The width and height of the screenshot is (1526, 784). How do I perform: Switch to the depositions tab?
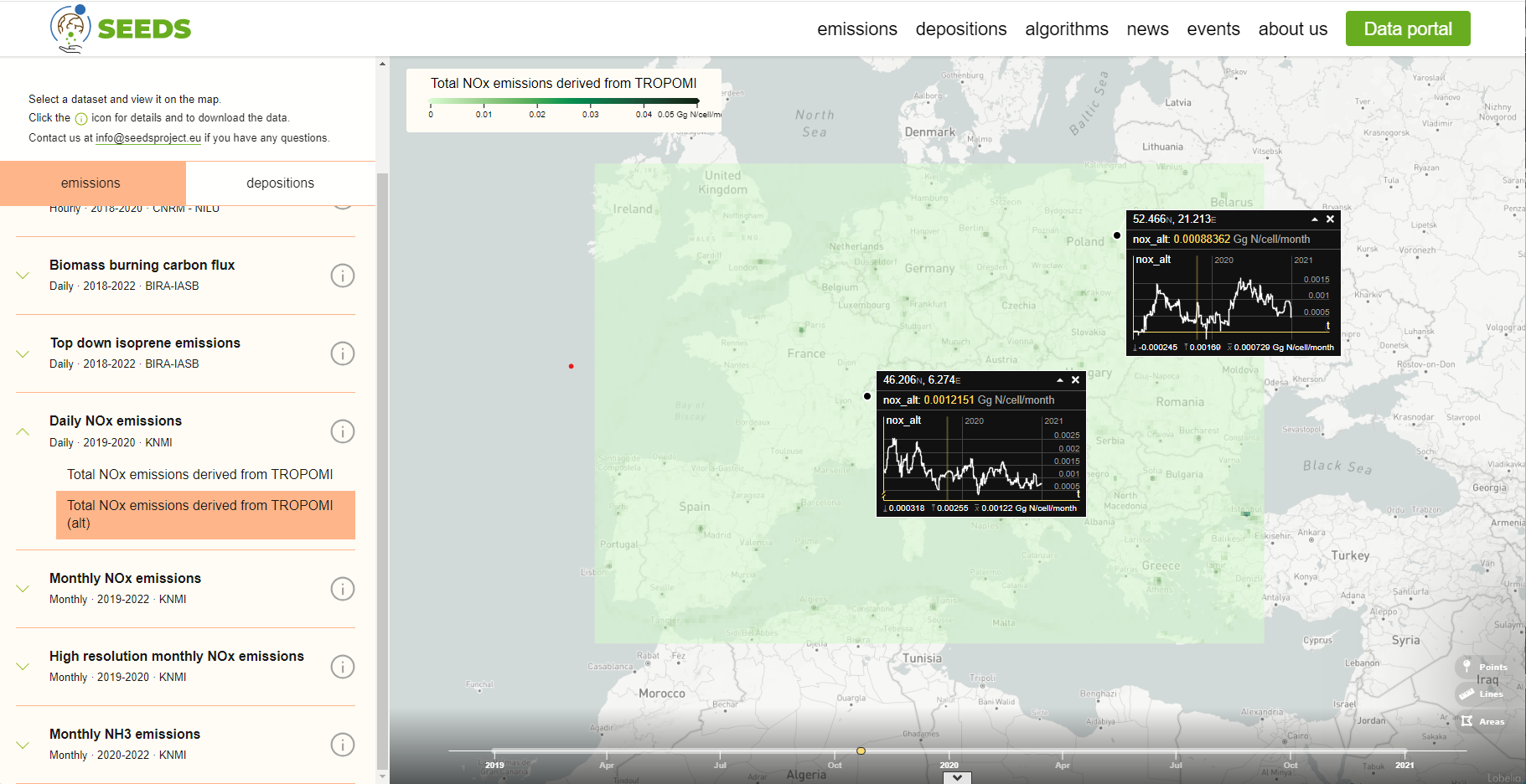[x=280, y=183]
